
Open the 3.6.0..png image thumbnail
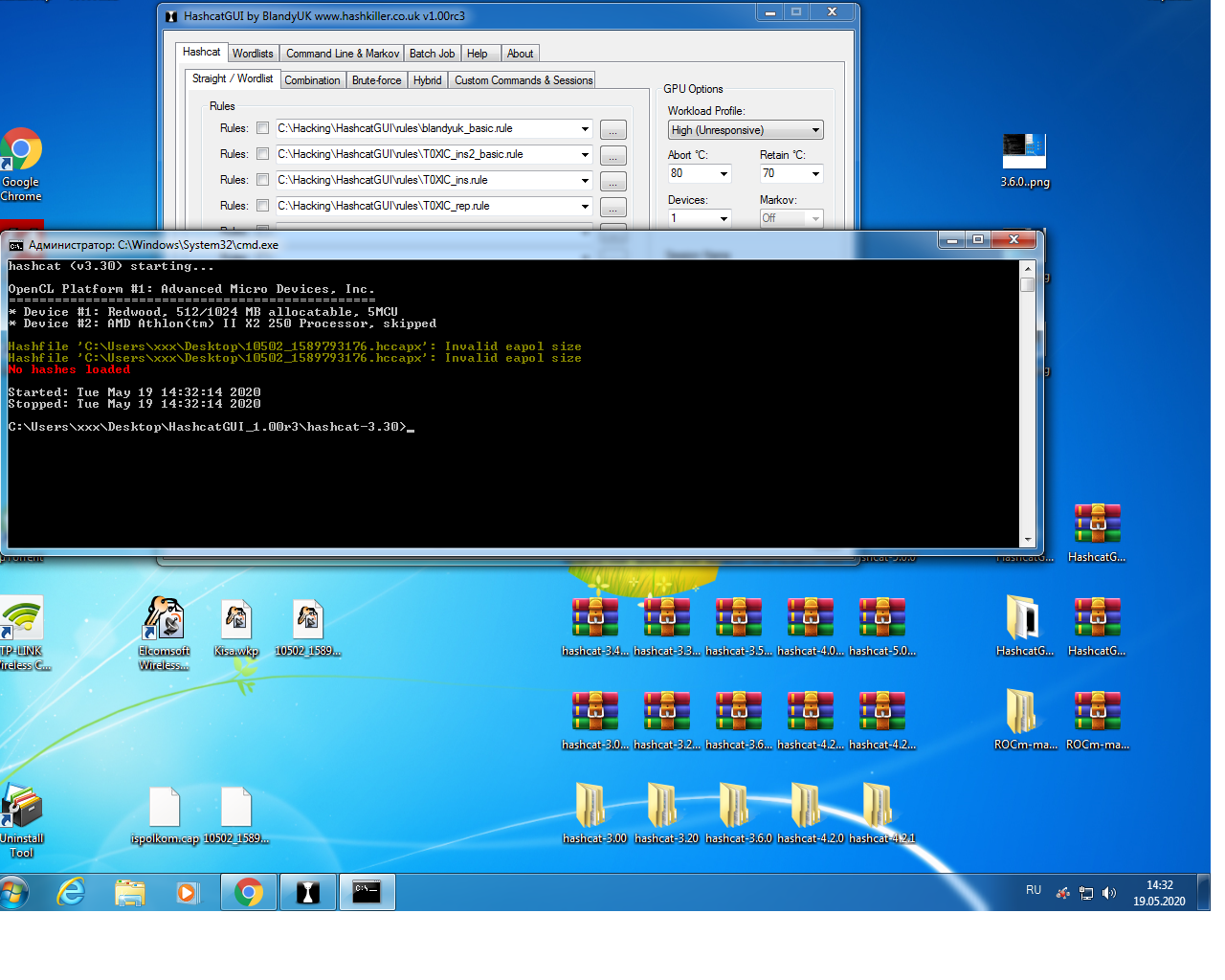[1024, 151]
